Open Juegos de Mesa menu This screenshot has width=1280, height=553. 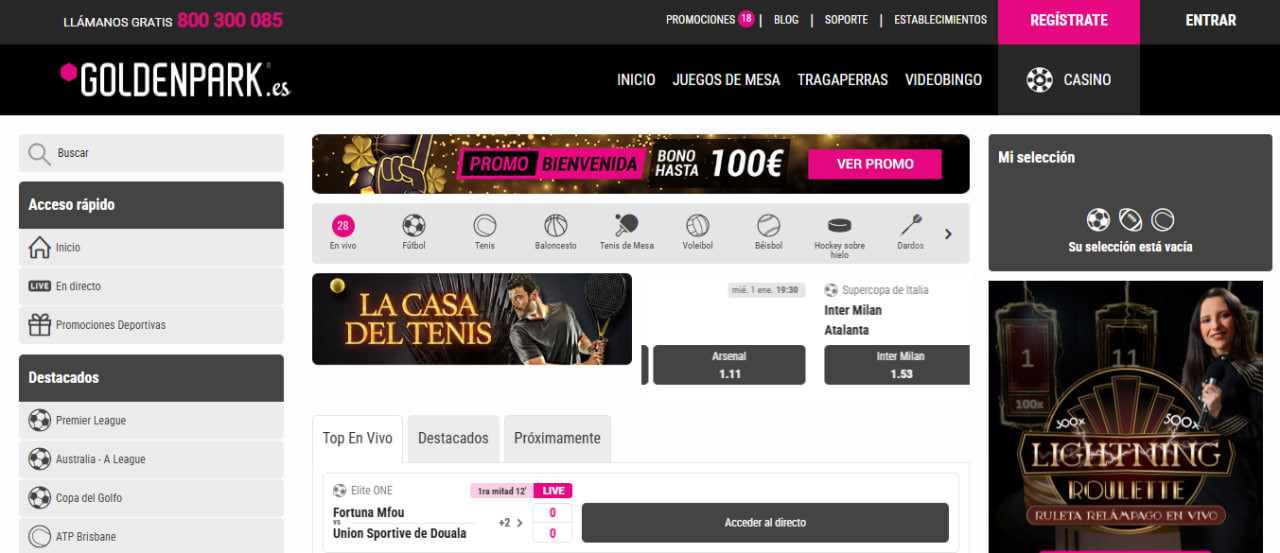click(726, 80)
